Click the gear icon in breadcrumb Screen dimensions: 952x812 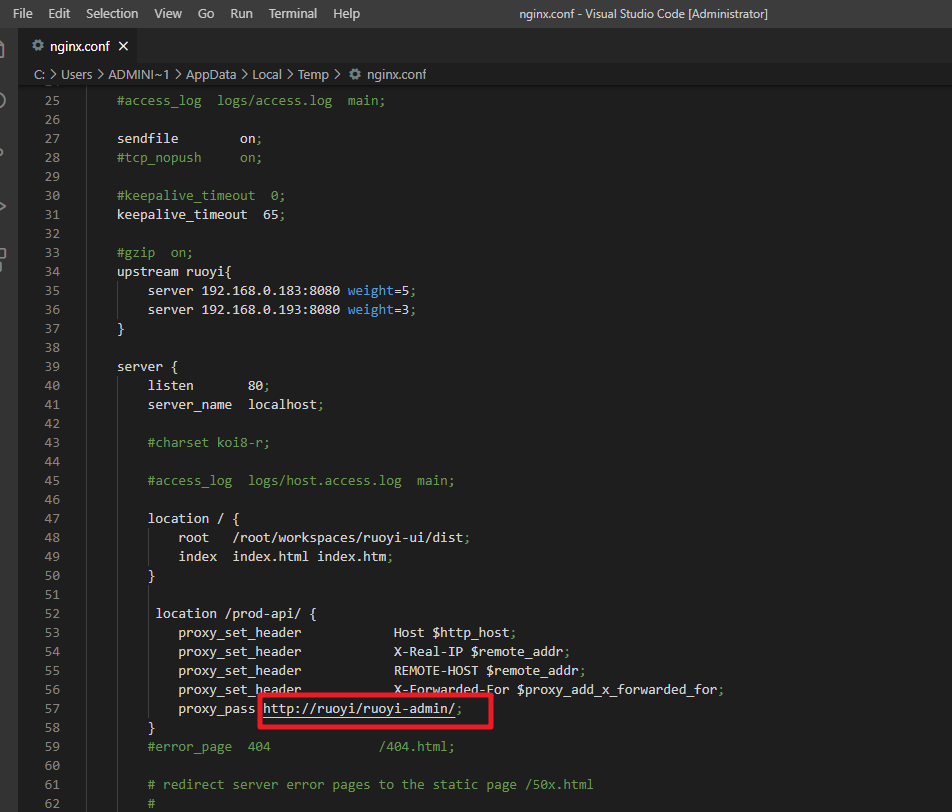(x=355, y=74)
